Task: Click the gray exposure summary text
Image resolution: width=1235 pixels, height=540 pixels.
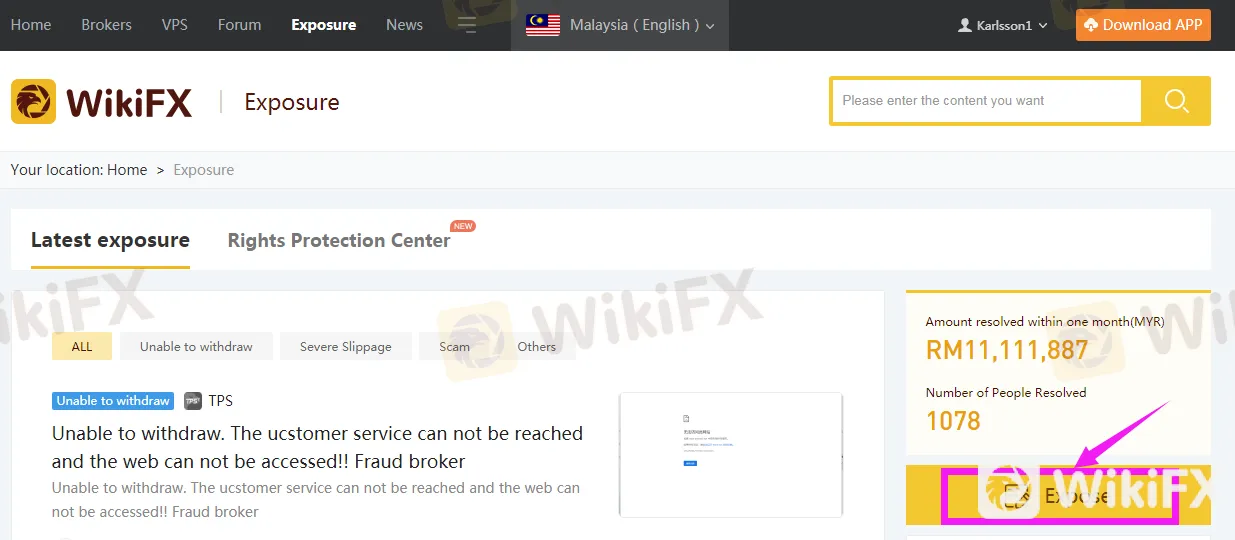Action: tap(316, 500)
